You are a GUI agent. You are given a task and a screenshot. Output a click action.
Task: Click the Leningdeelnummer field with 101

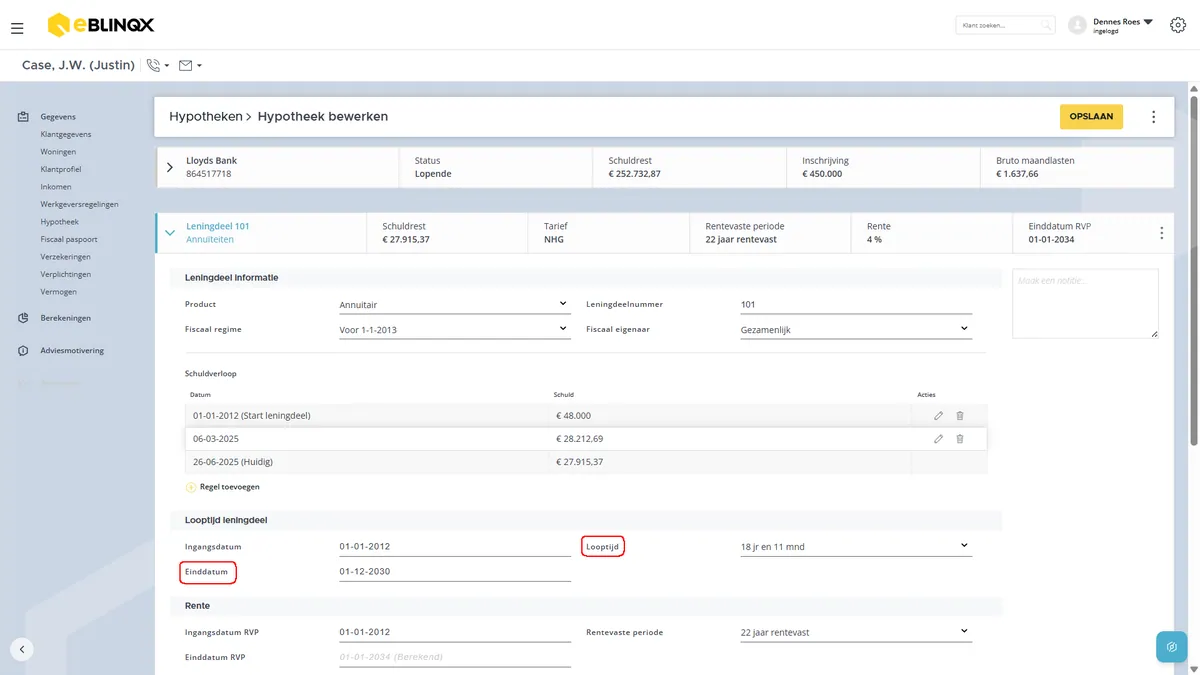click(855, 305)
